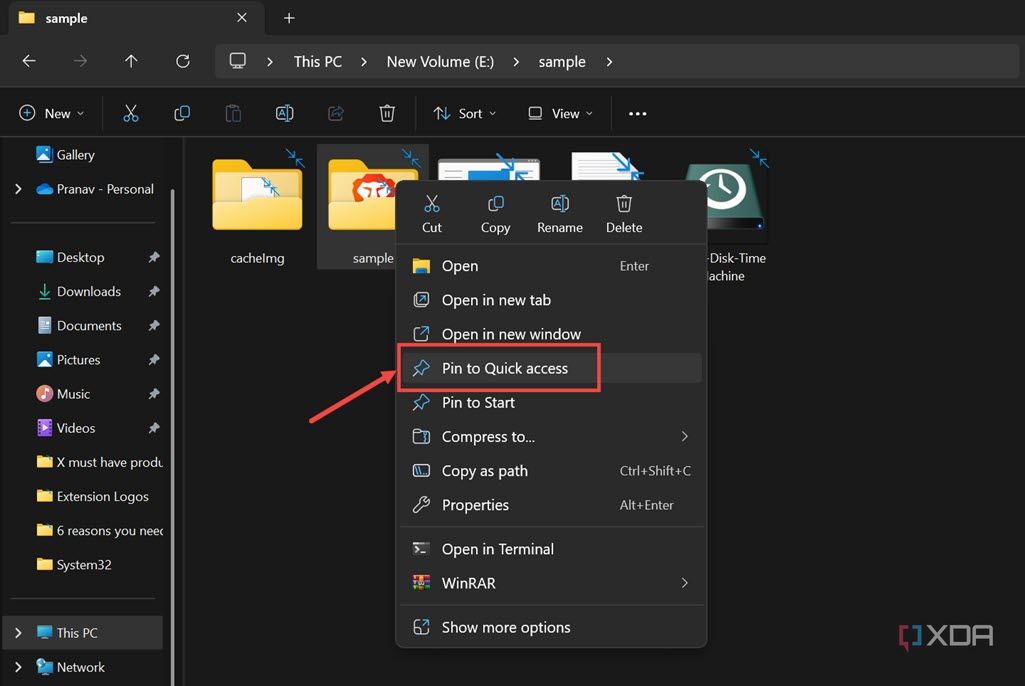Expand the This PC tree node
1025x686 pixels.
18,633
